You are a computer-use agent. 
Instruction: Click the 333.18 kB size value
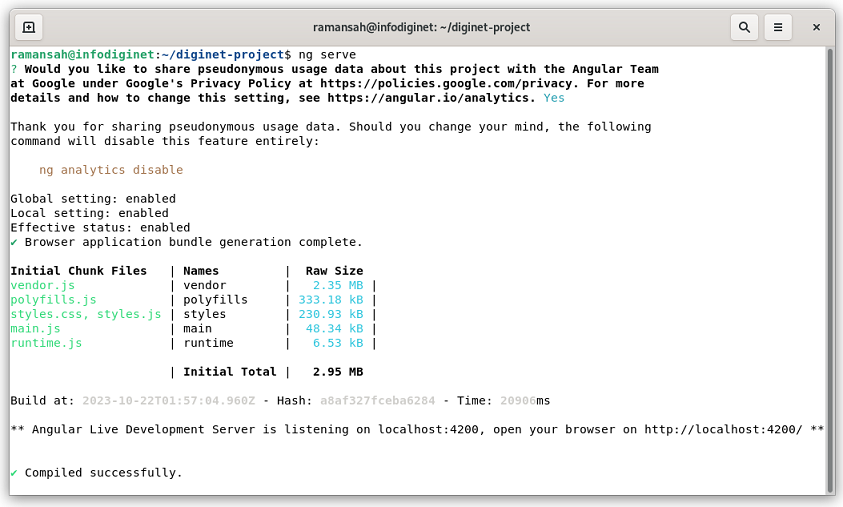pyautogui.click(x=331, y=300)
